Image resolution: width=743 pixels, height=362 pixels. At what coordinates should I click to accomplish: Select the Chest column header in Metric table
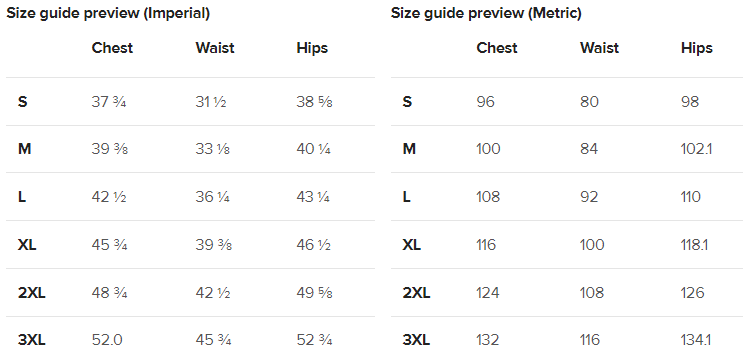497,48
